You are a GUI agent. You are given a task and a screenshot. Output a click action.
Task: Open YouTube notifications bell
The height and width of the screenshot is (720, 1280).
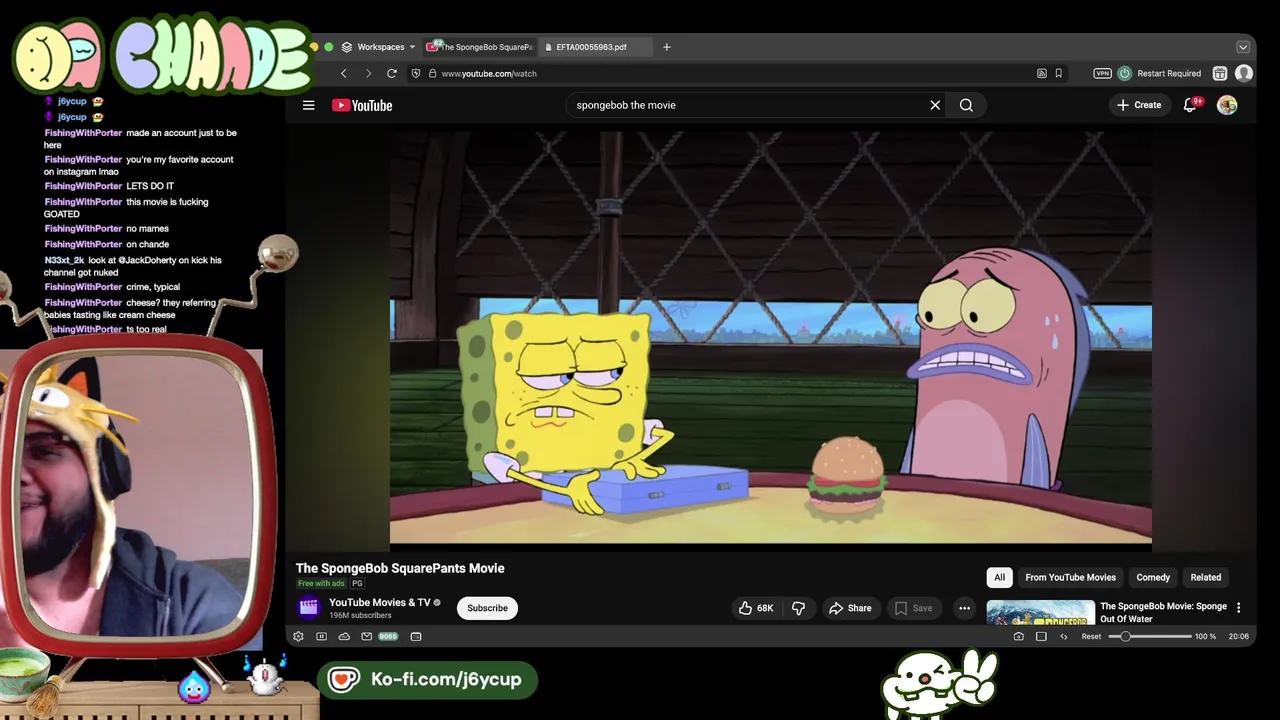point(1190,105)
